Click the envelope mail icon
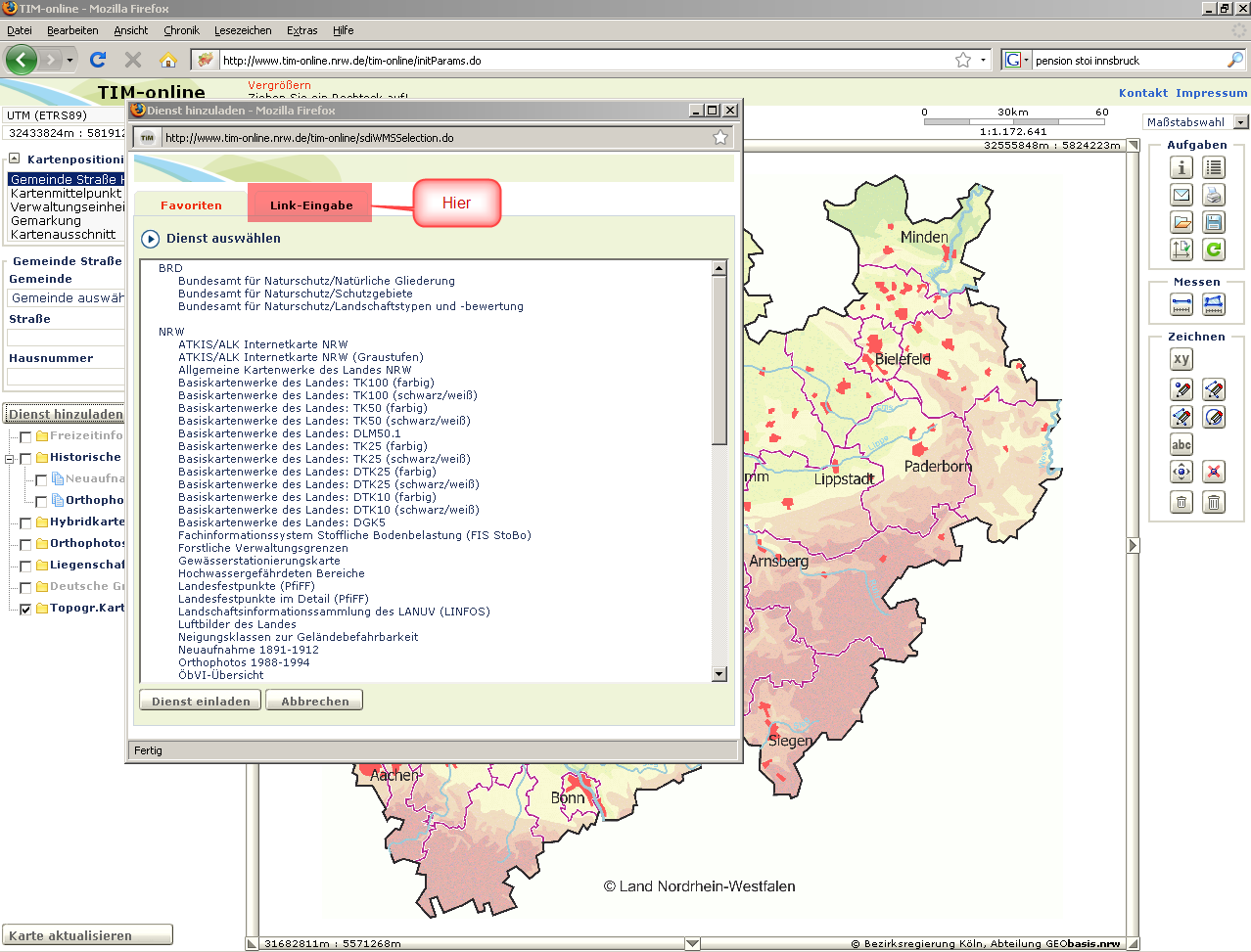The height and width of the screenshot is (952, 1251). click(x=1181, y=195)
